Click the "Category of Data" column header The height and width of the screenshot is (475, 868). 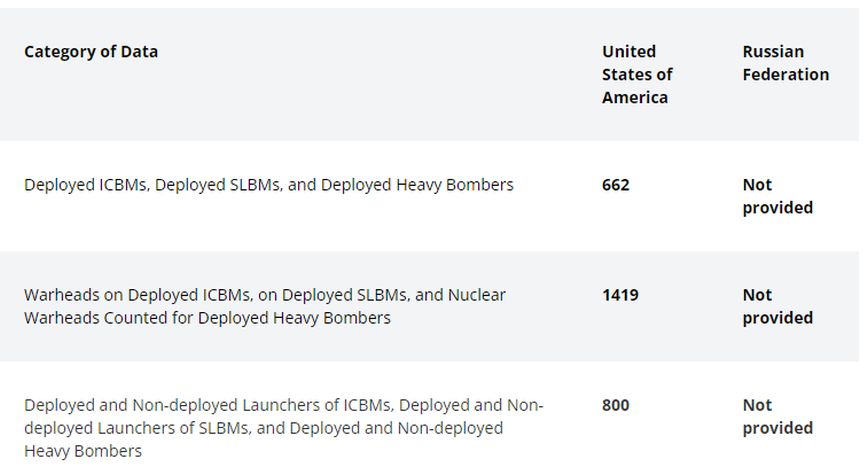pos(91,52)
